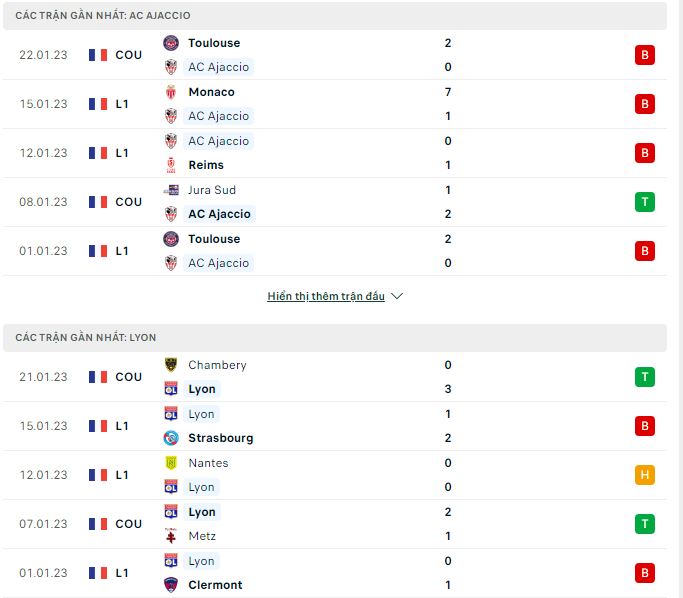Click the orange H badge for Nantes match
The image size is (683, 598).
645,475
